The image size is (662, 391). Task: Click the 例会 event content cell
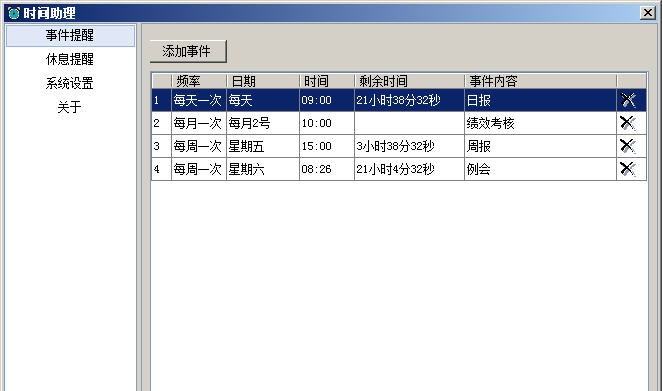pyautogui.click(x=540, y=169)
